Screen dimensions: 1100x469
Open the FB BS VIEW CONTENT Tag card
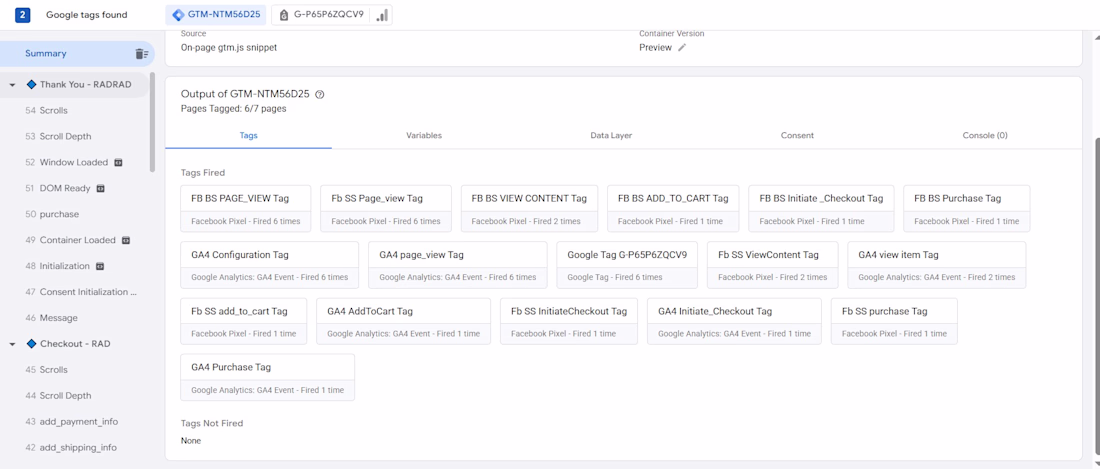coord(529,209)
